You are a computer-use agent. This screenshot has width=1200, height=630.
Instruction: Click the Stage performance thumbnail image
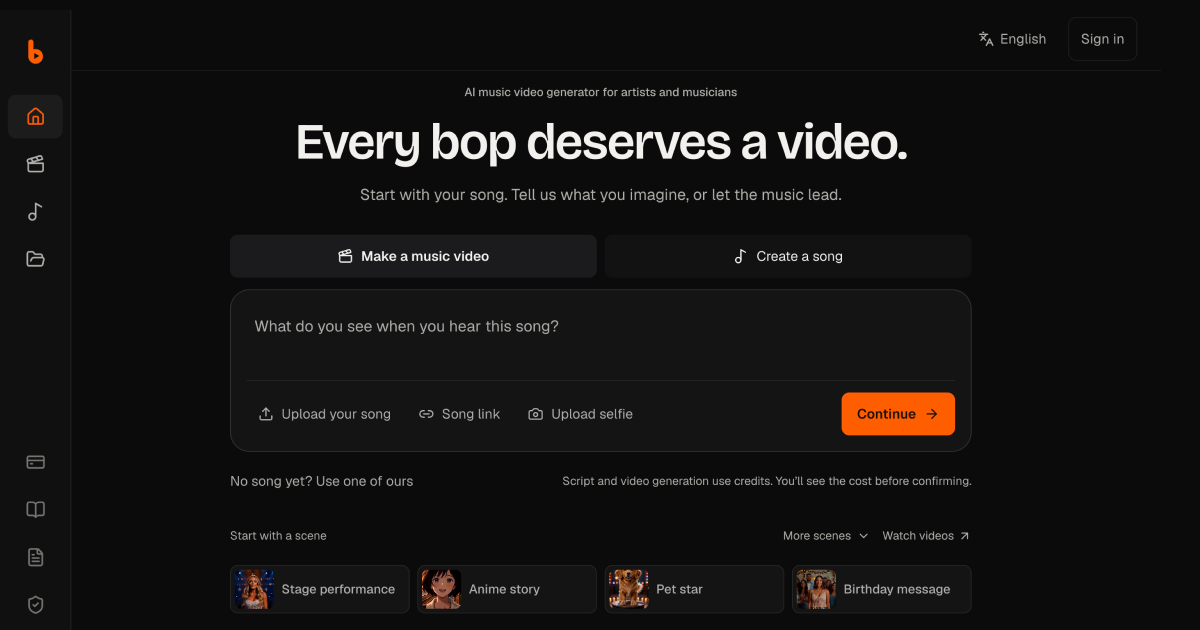tap(254, 589)
